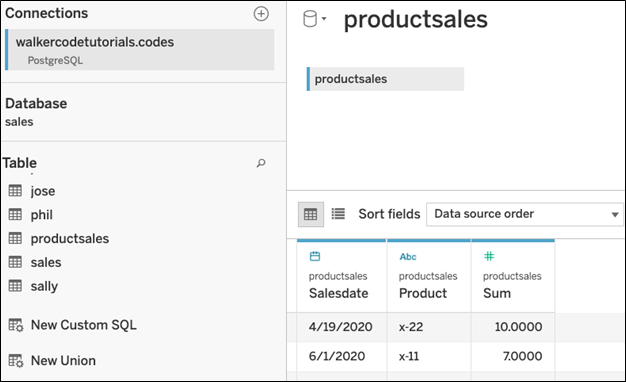Click the 4/19/2020 date cell
This screenshot has width=626, height=382.
click(x=341, y=327)
